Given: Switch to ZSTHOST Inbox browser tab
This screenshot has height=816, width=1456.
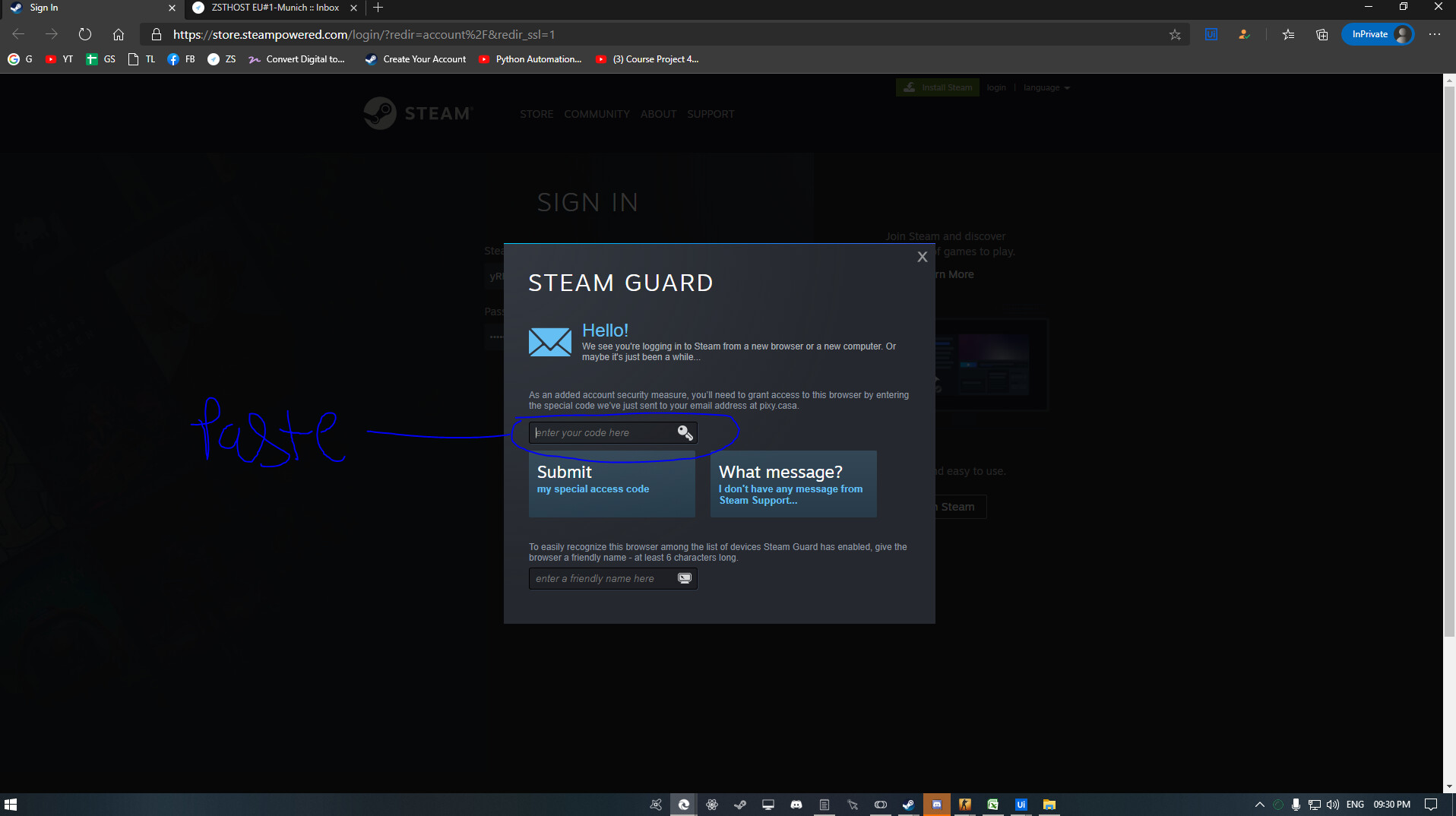Looking at the screenshot, I should point(274,8).
